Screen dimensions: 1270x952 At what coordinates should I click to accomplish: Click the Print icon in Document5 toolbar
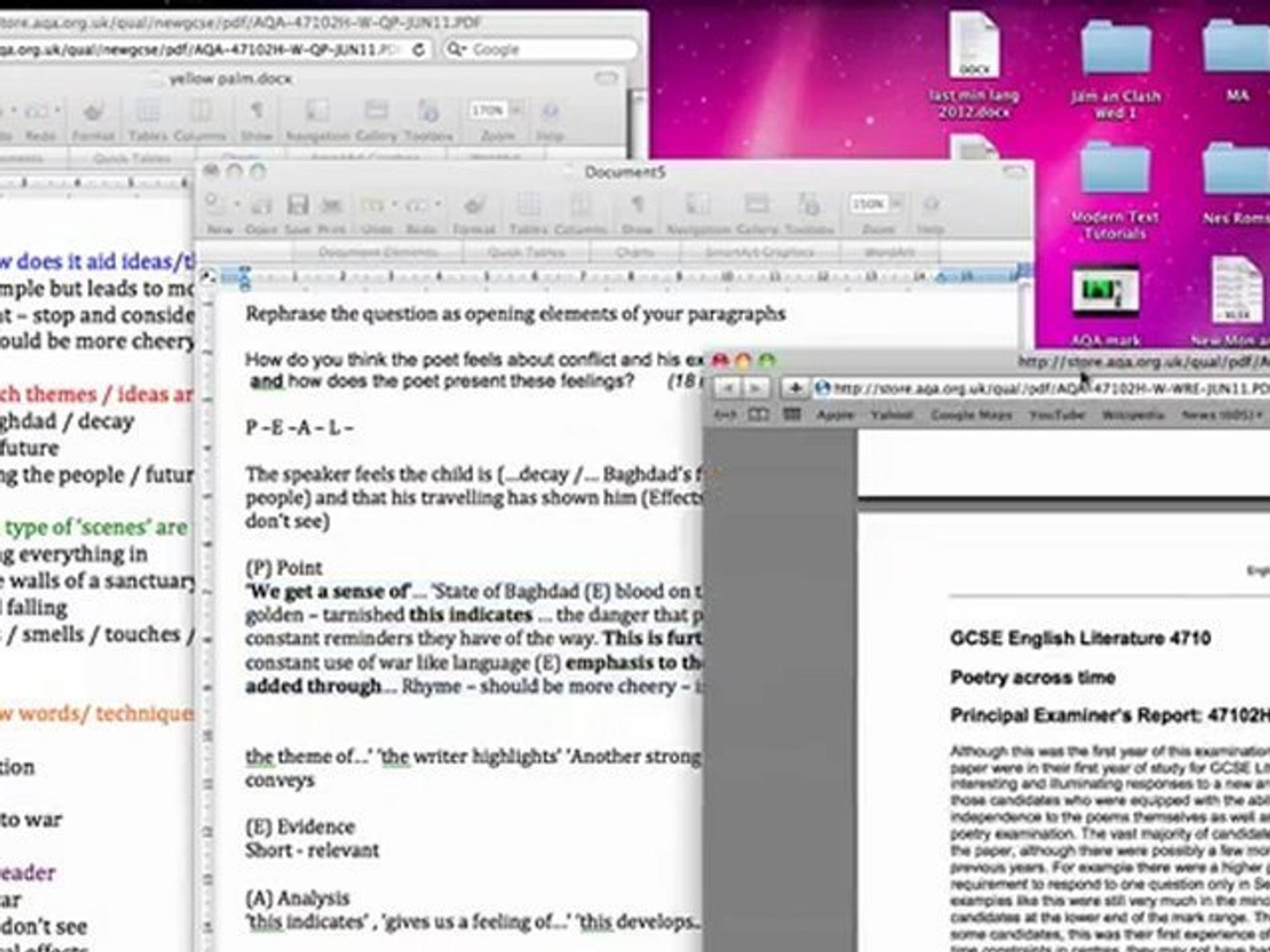(x=332, y=206)
